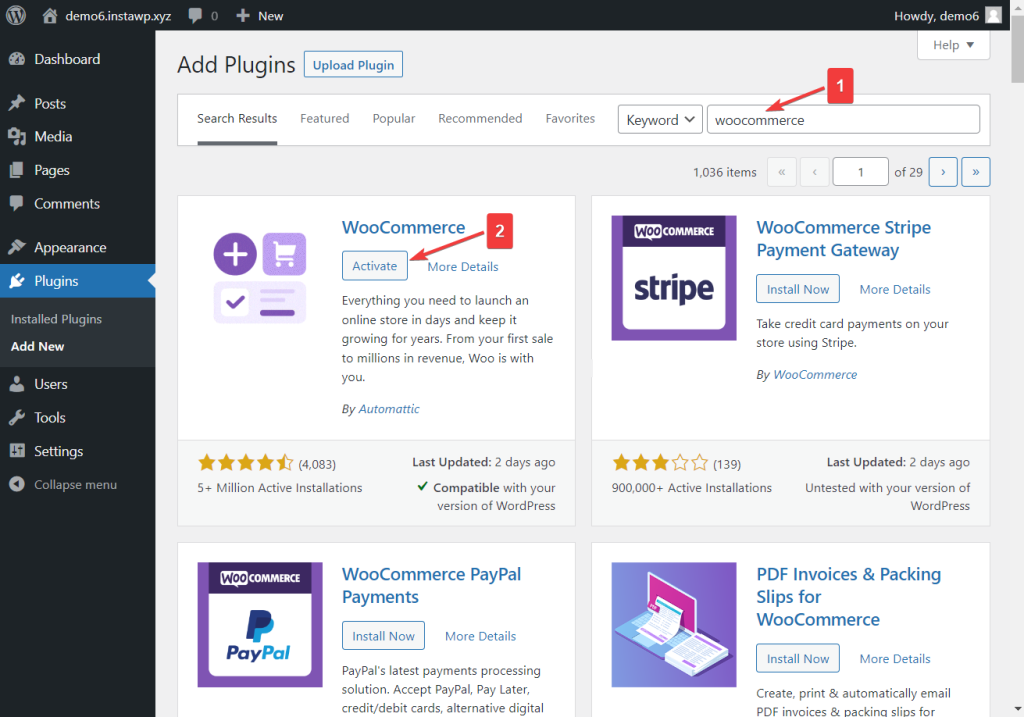This screenshot has width=1024, height=717.
Task: Open the WooCommerce author link under Stripe
Action: pyautogui.click(x=815, y=375)
